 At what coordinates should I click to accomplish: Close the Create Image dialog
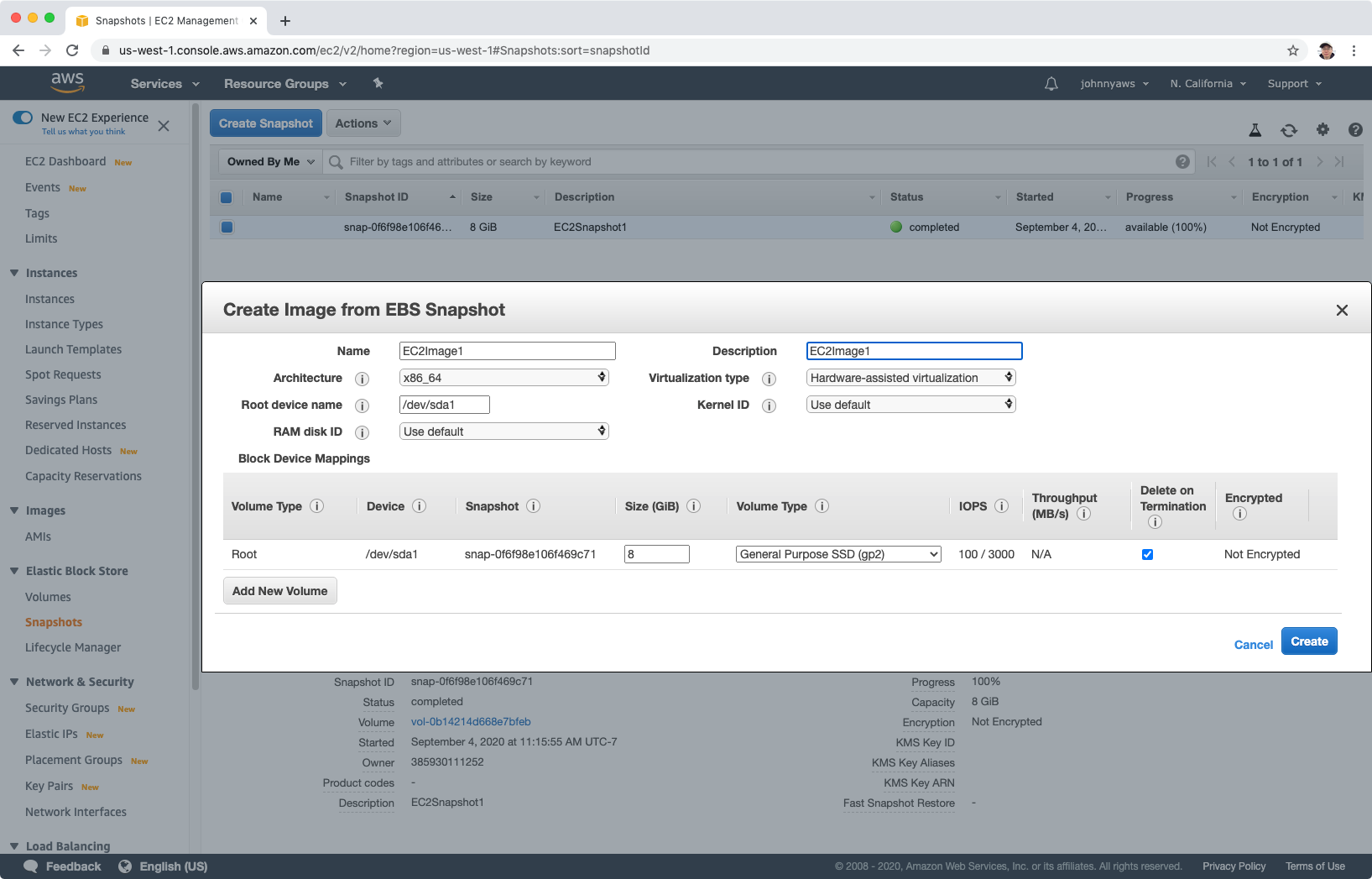[1342, 310]
